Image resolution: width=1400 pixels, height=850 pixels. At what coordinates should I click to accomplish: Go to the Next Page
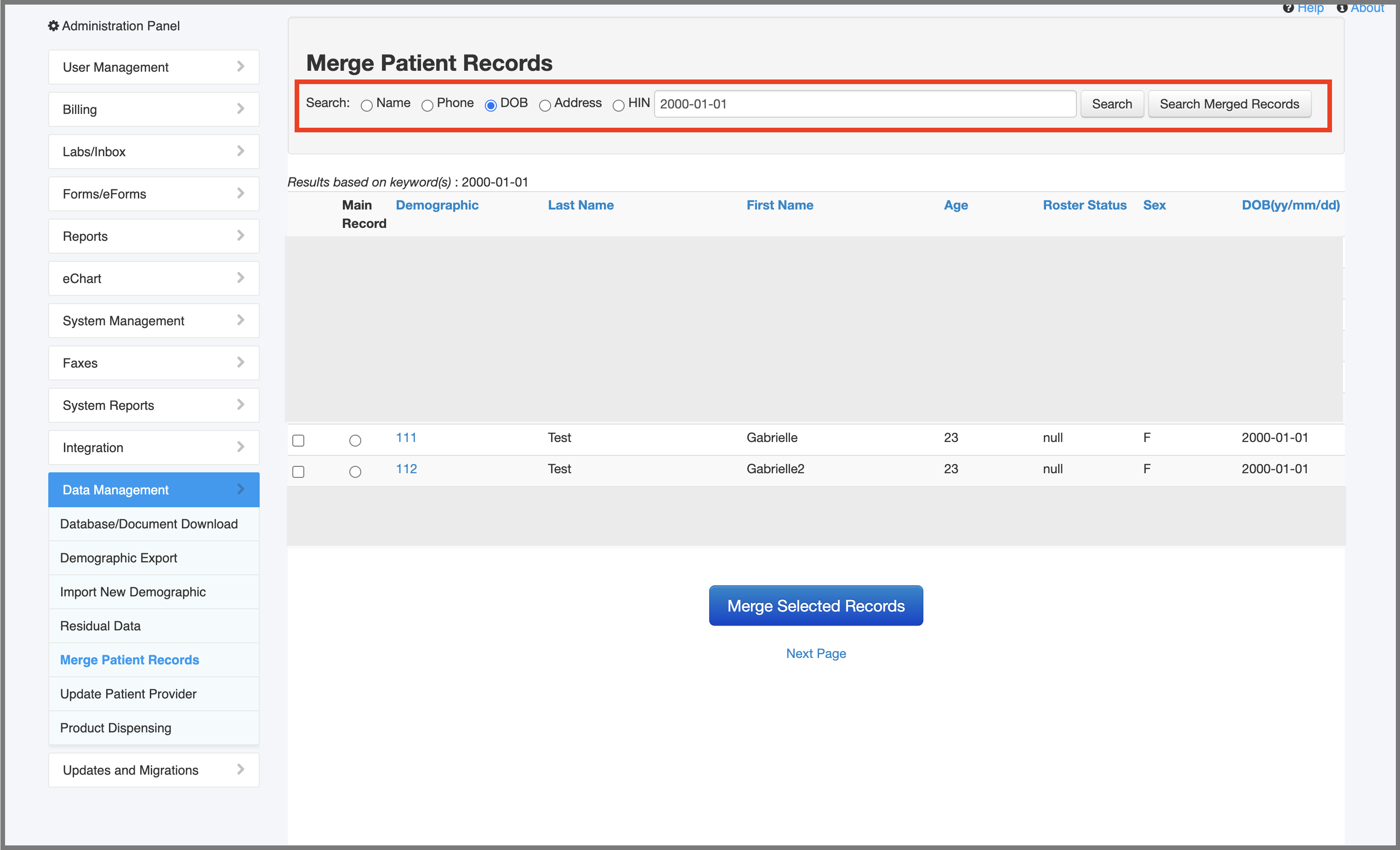[815, 653]
